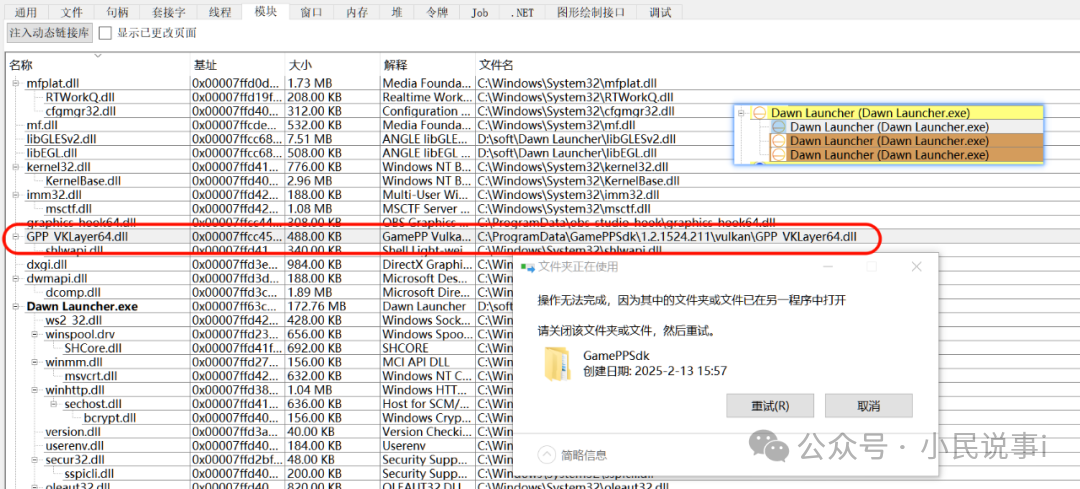Sort by the 大小 column header
The image size is (1080, 489).
point(333,65)
